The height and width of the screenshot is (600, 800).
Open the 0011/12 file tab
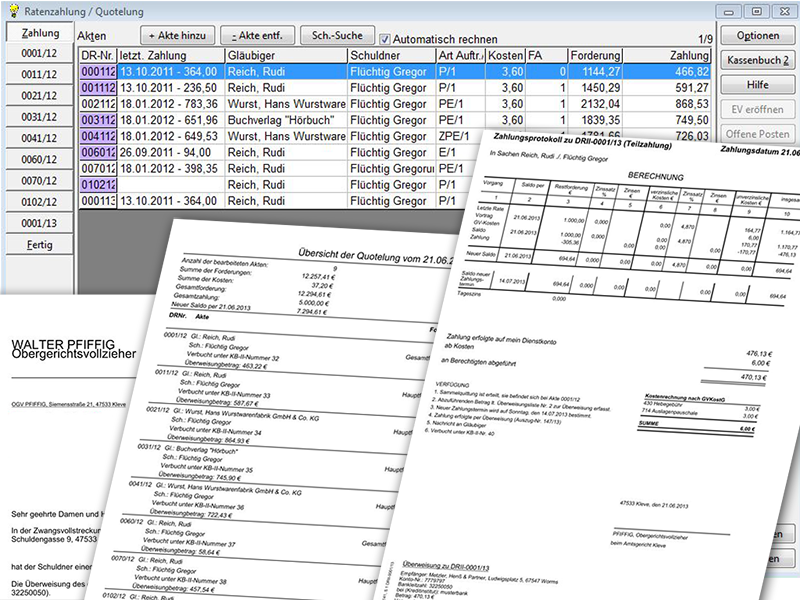(38, 75)
